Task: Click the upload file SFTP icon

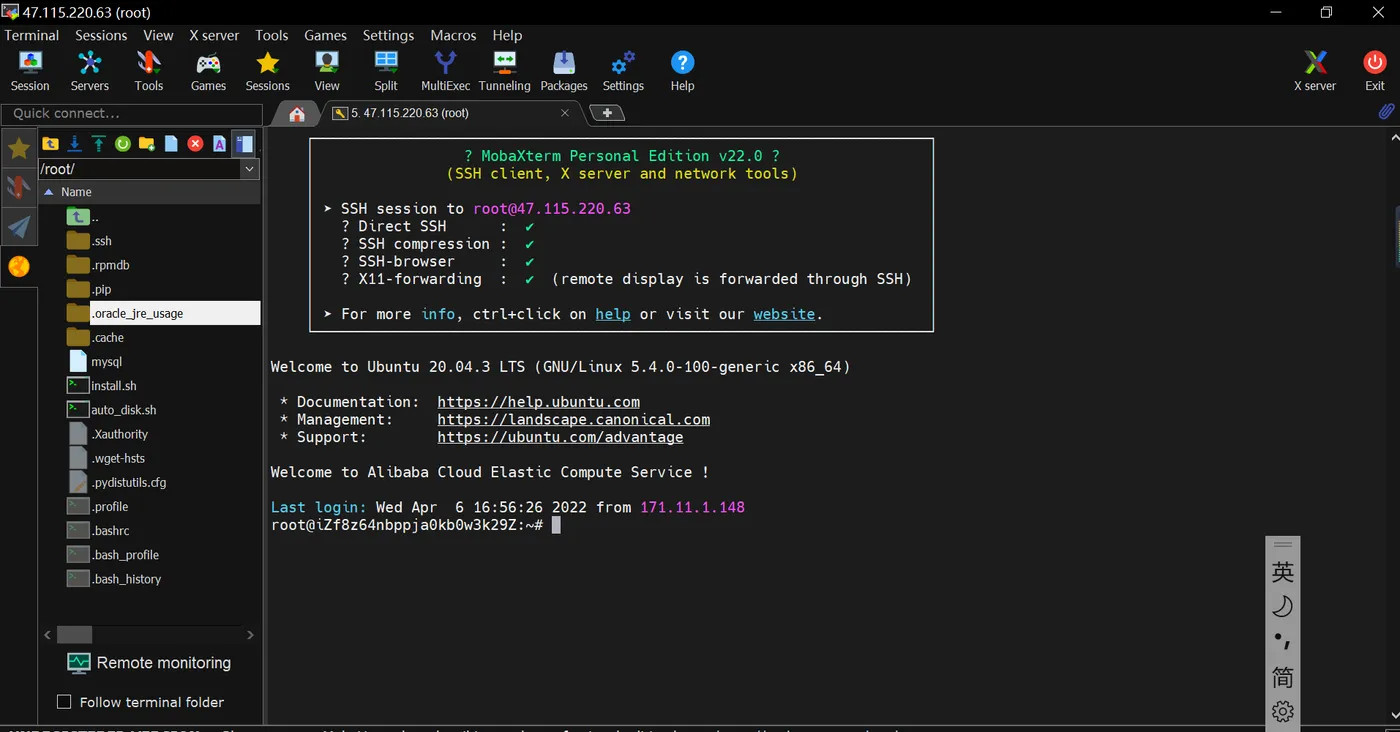Action: click(x=99, y=144)
